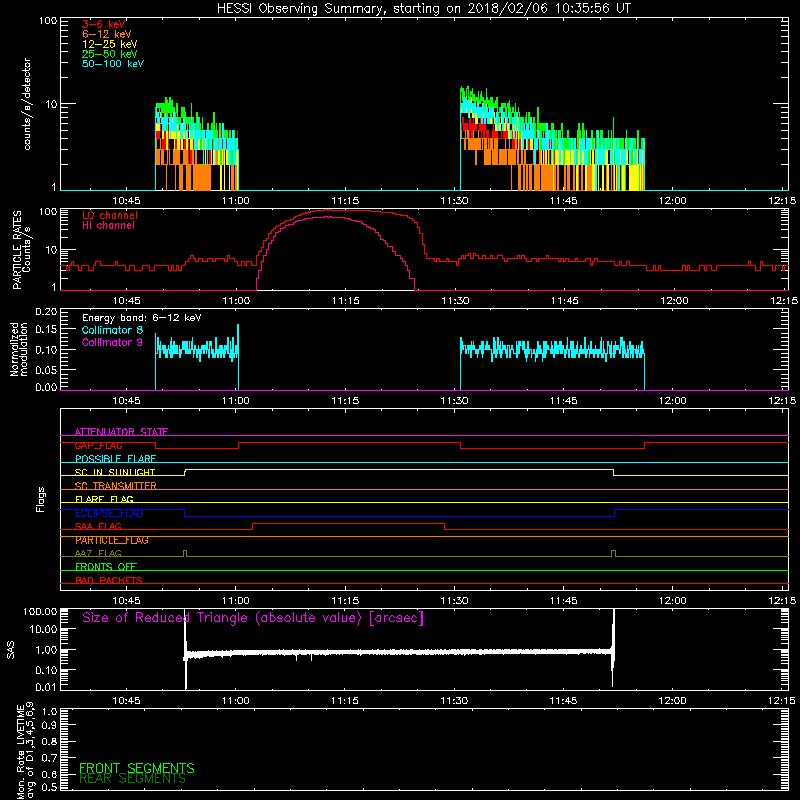Select the red "3-6 keV" legend label
Viewport: 800px width, 800px height.
104,24
